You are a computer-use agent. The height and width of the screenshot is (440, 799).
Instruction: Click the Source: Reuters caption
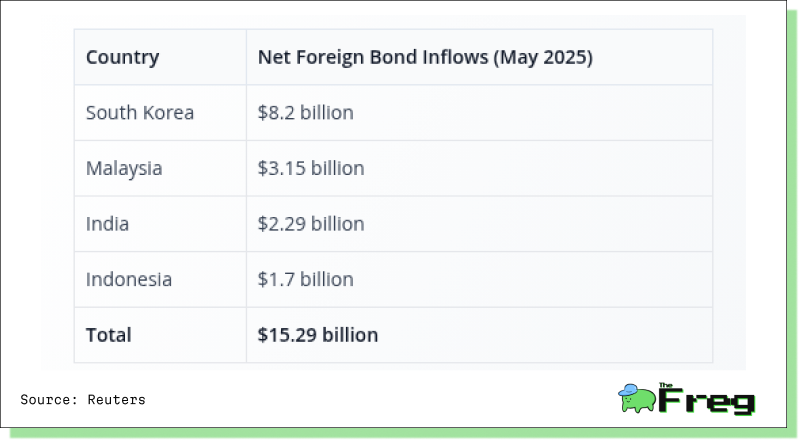[x=83, y=400]
